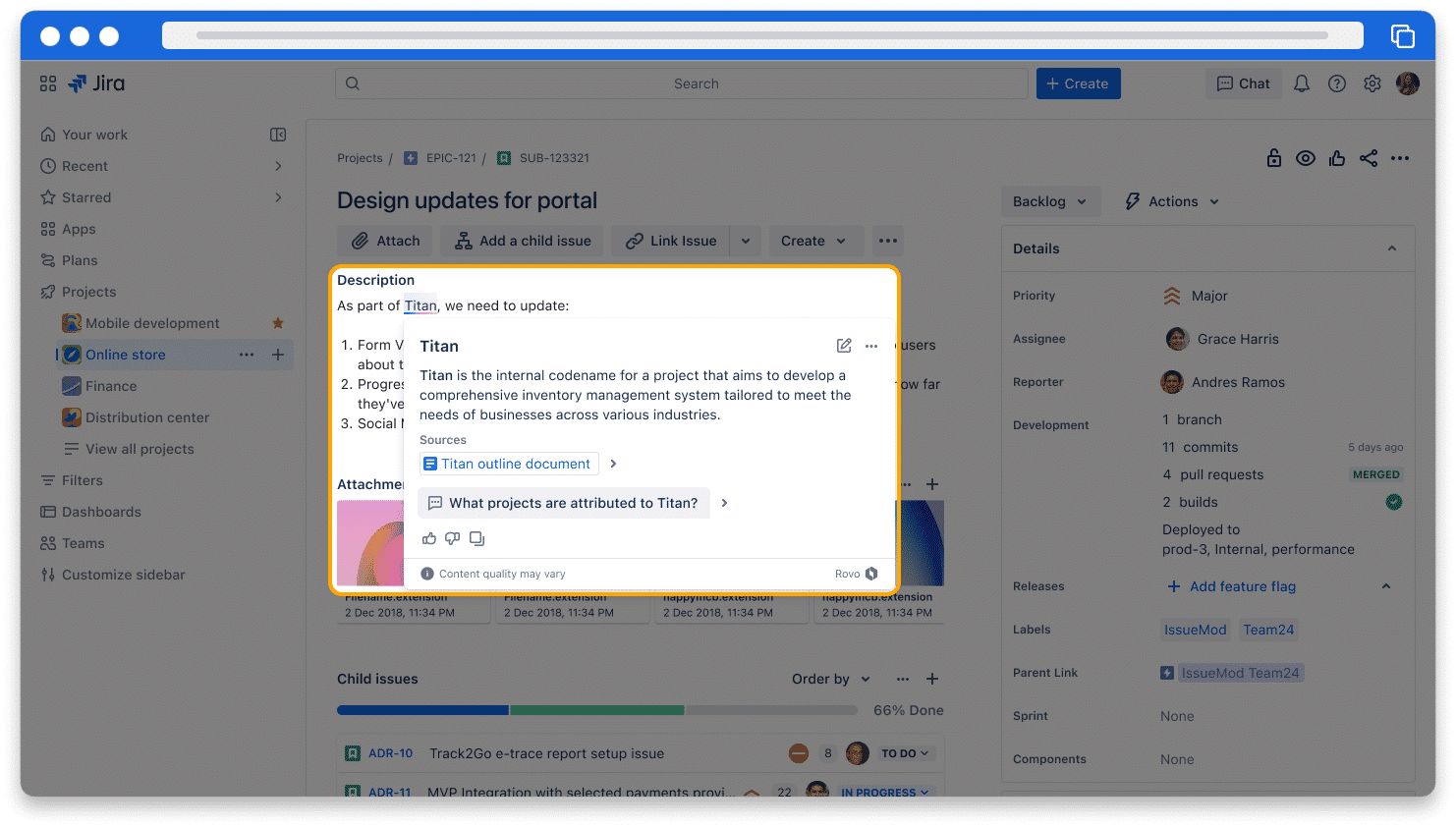Unstar the Mobile development project
1456x827 pixels.
278,323
